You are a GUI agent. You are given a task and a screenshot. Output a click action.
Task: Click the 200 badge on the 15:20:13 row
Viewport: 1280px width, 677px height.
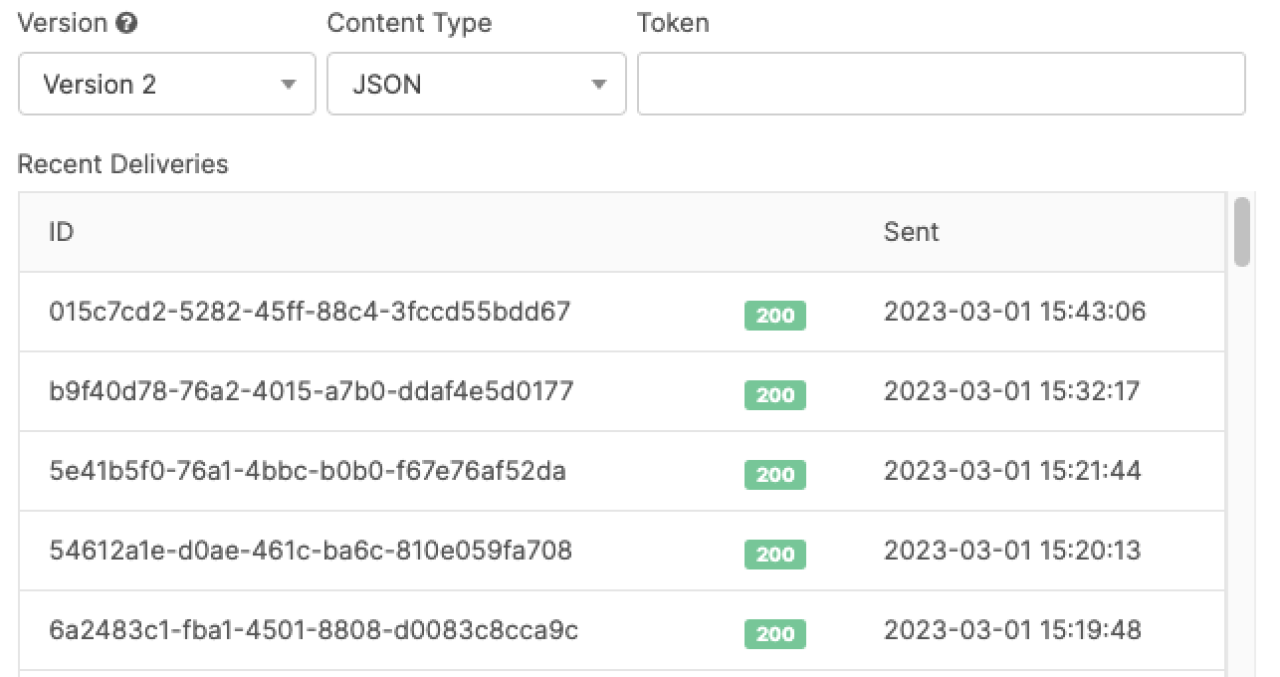tap(775, 554)
